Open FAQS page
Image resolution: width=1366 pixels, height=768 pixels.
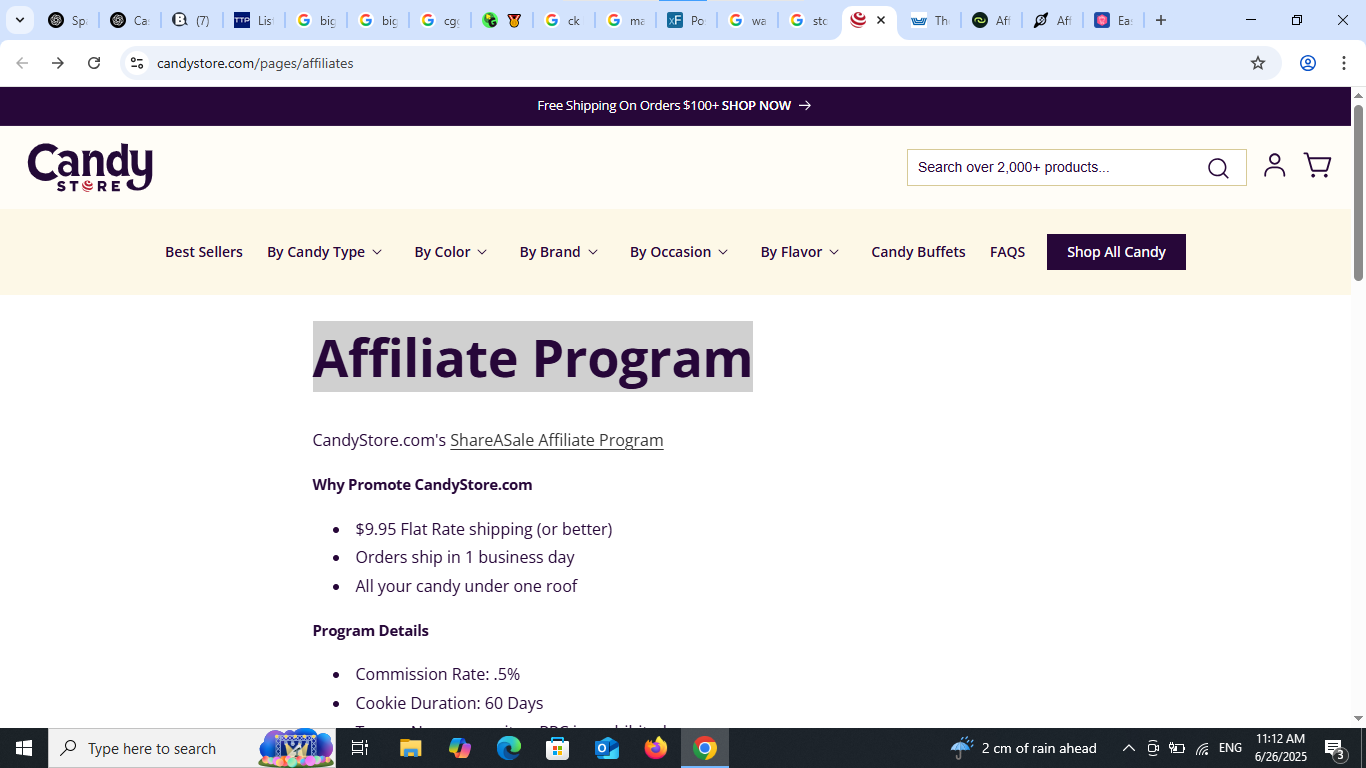(x=1007, y=252)
